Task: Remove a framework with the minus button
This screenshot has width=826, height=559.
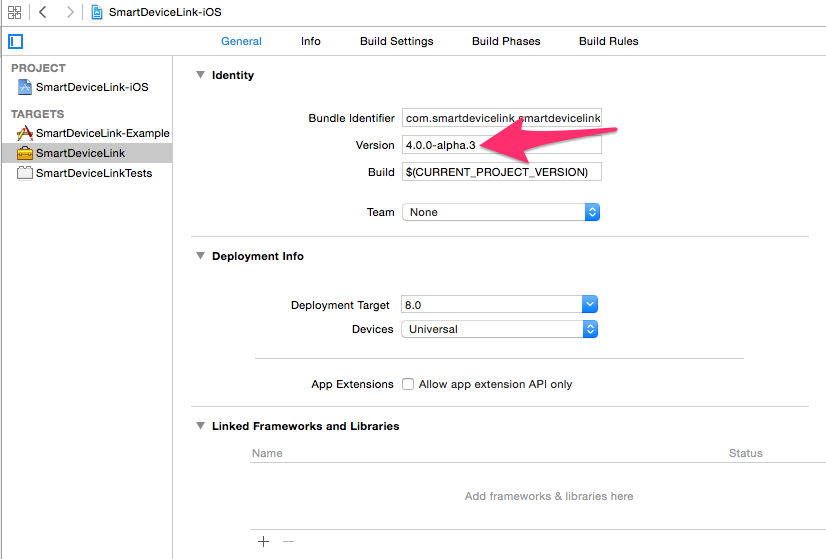Action: pos(288,541)
